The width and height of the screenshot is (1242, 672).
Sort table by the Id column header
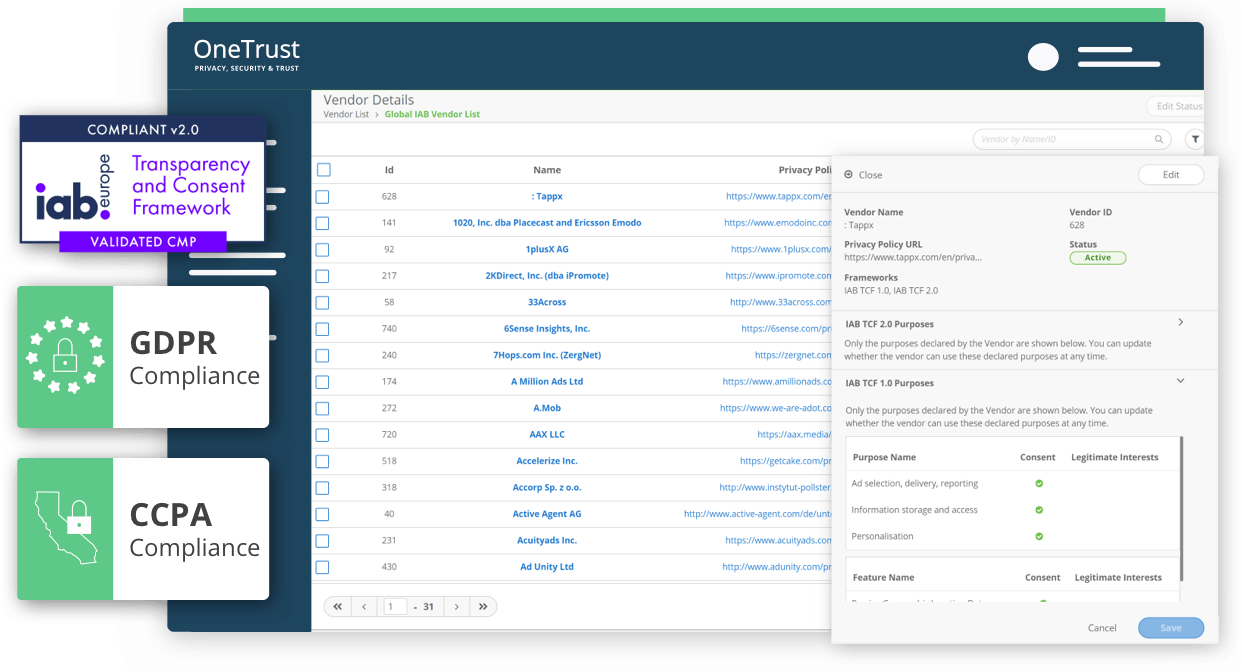click(389, 170)
